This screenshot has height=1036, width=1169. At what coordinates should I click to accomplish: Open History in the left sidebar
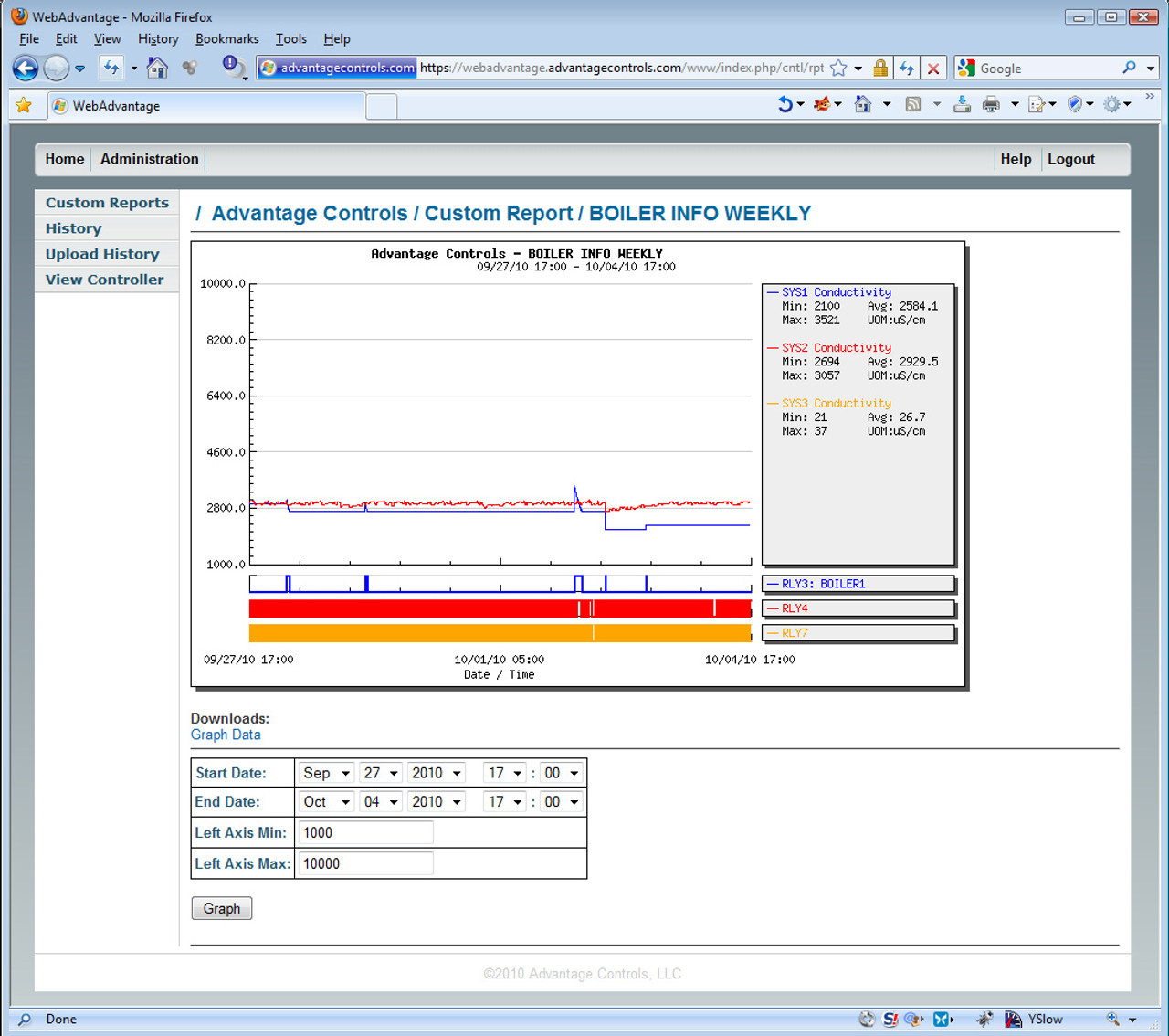coord(107,228)
